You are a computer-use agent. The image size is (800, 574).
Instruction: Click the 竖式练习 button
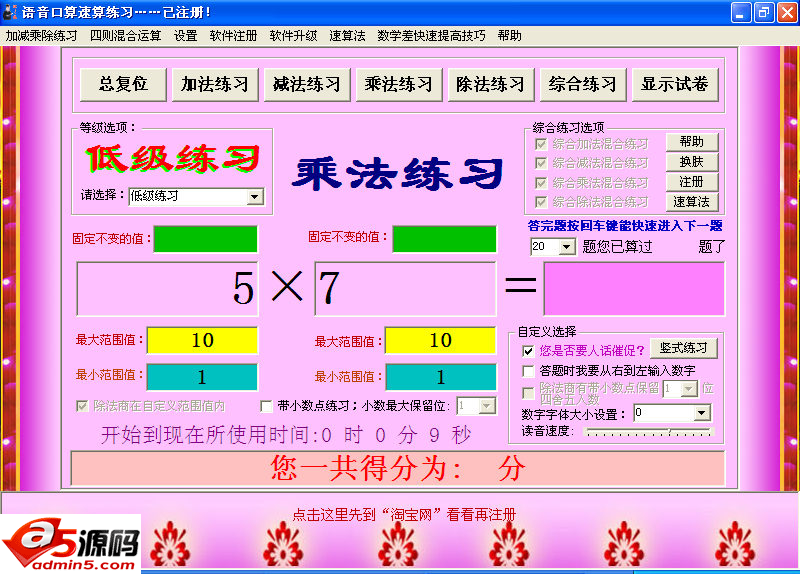pos(684,348)
